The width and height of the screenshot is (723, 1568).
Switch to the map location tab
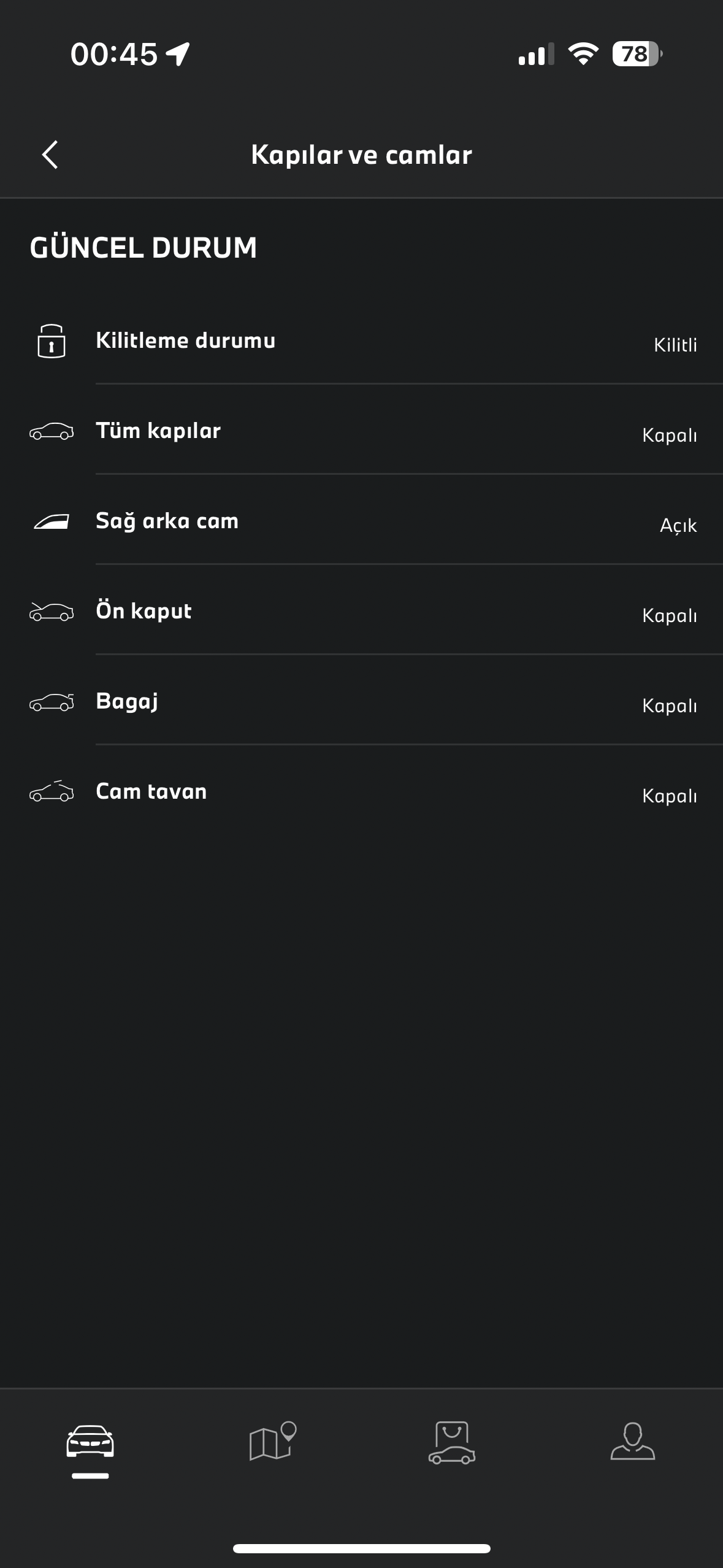272,1442
